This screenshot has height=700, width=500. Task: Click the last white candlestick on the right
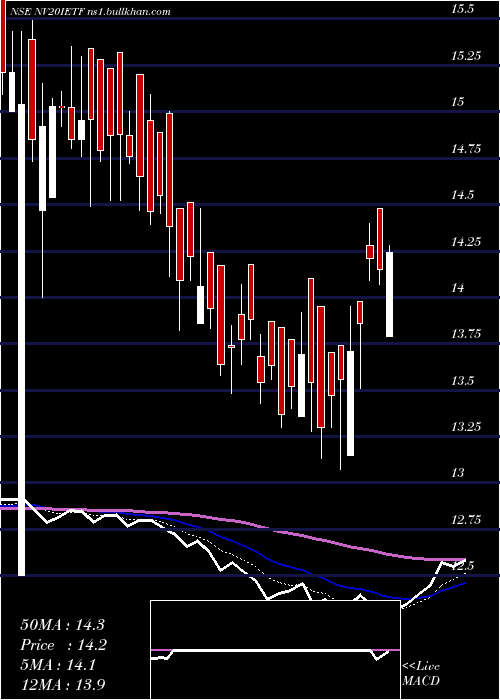tap(389, 294)
